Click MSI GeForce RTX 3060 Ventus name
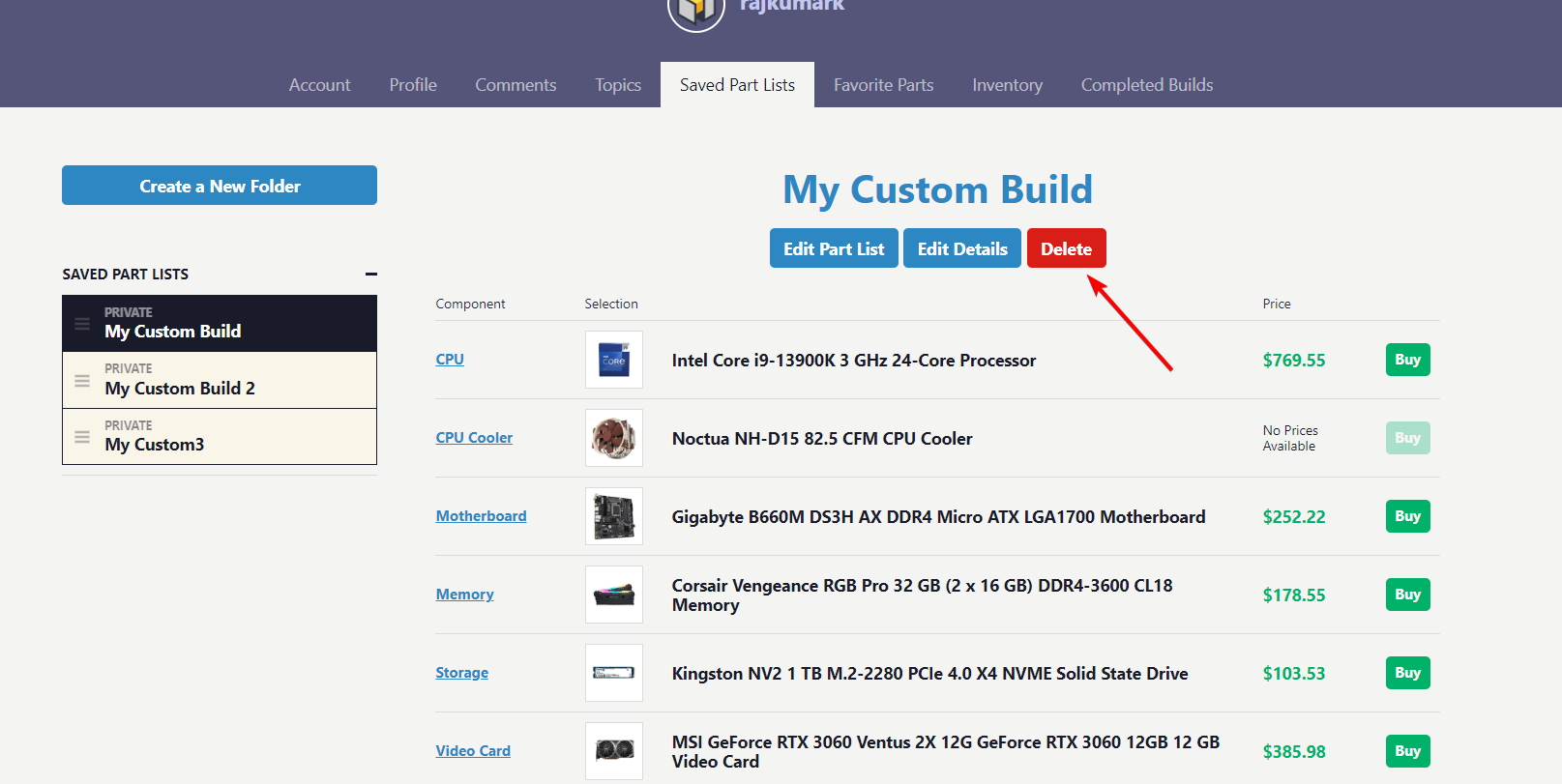 pyautogui.click(x=946, y=752)
